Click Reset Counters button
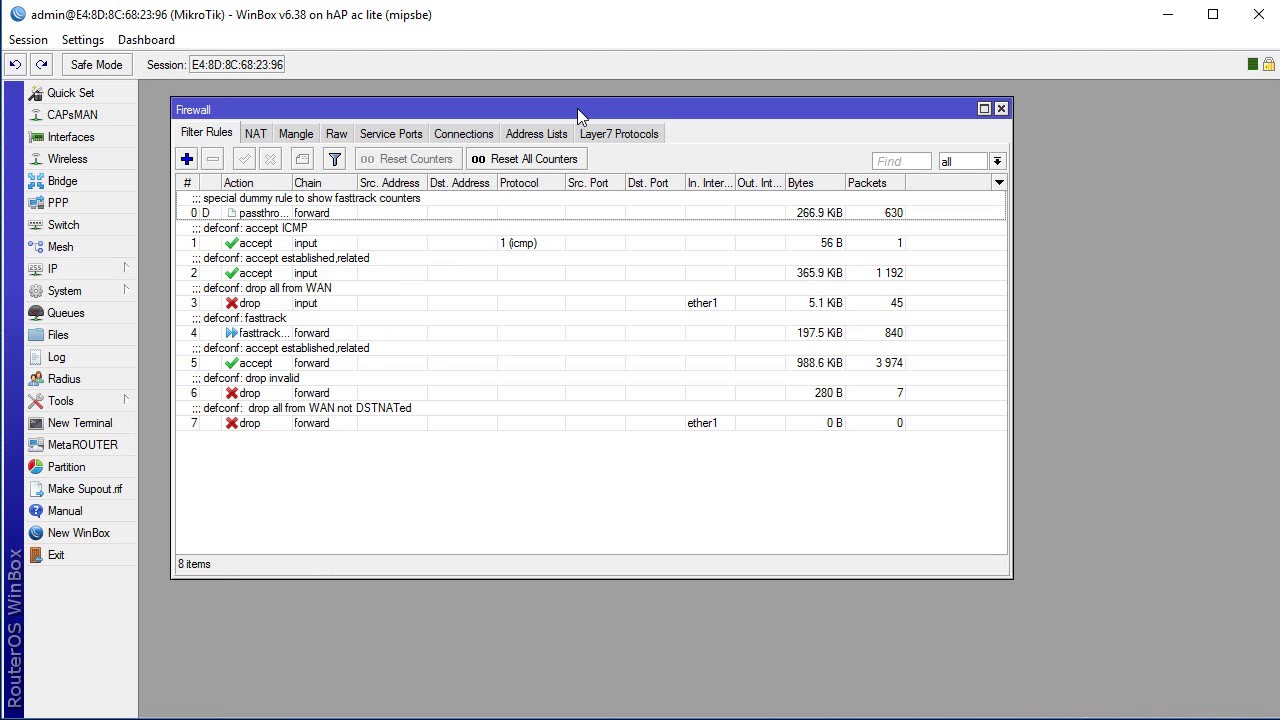1280x720 pixels. 406,159
